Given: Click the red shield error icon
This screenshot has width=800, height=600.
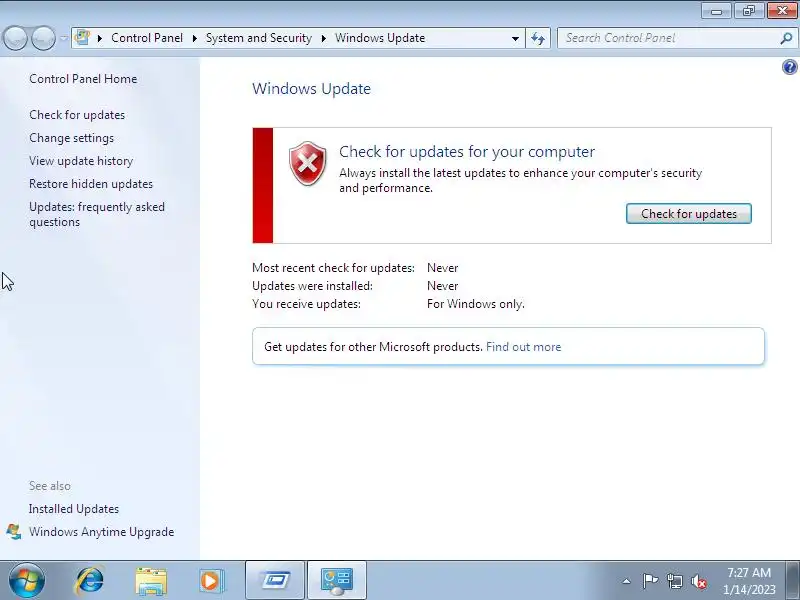Looking at the screenshot, I should click(308, 163).
